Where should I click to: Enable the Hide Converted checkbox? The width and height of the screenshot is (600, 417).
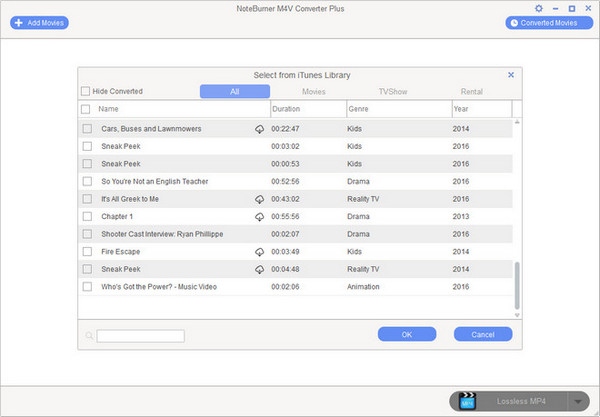(85, 91)
